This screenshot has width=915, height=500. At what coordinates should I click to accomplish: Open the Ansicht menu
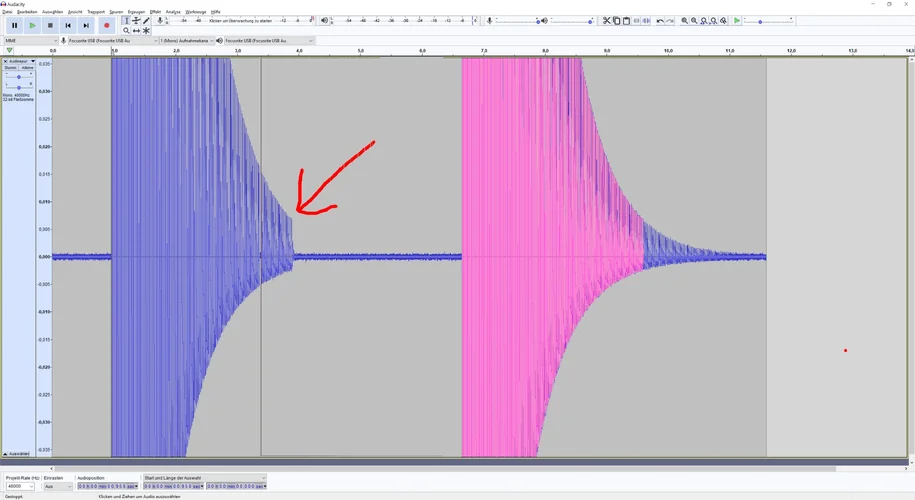pyautogui.click(x=75, y=12)
